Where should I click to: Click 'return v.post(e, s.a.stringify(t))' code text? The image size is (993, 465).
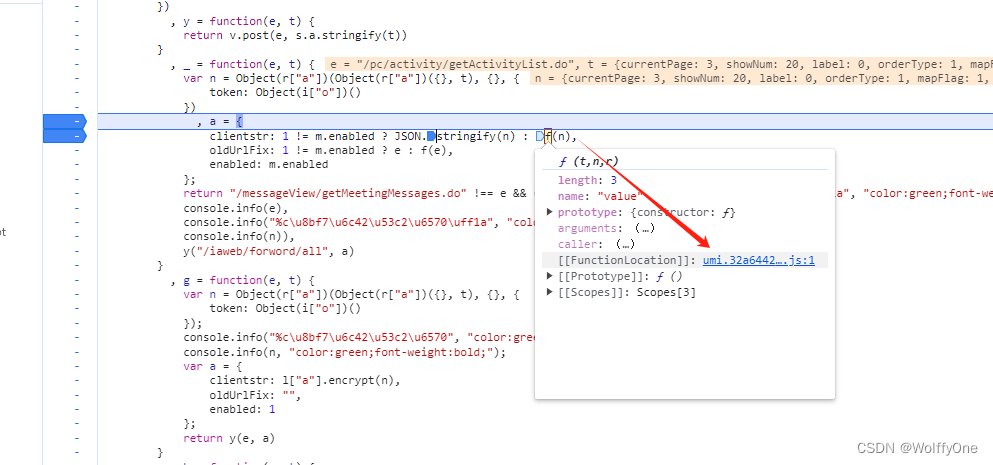[x=295, y=35]
